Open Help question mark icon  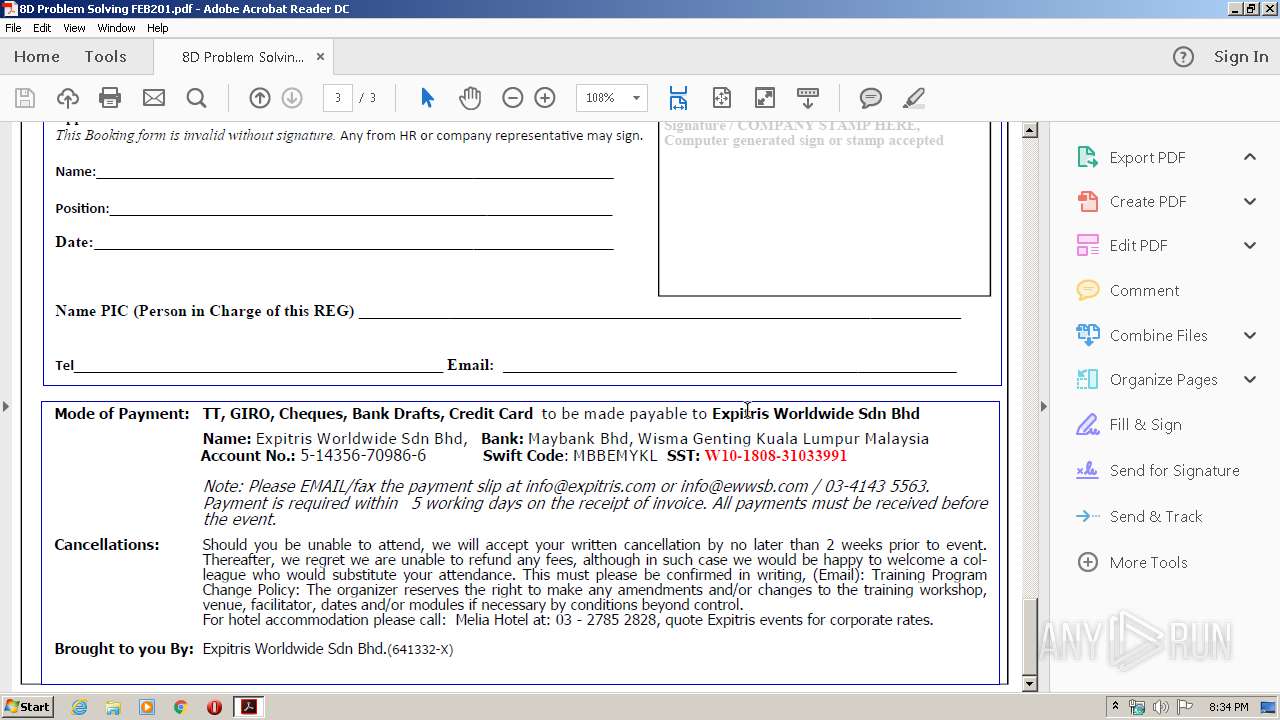tap(1183, 57)
